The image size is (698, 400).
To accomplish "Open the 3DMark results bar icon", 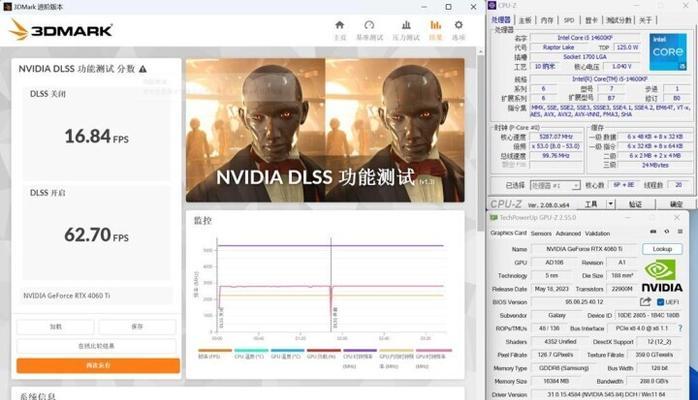I will tap(435, 25).
